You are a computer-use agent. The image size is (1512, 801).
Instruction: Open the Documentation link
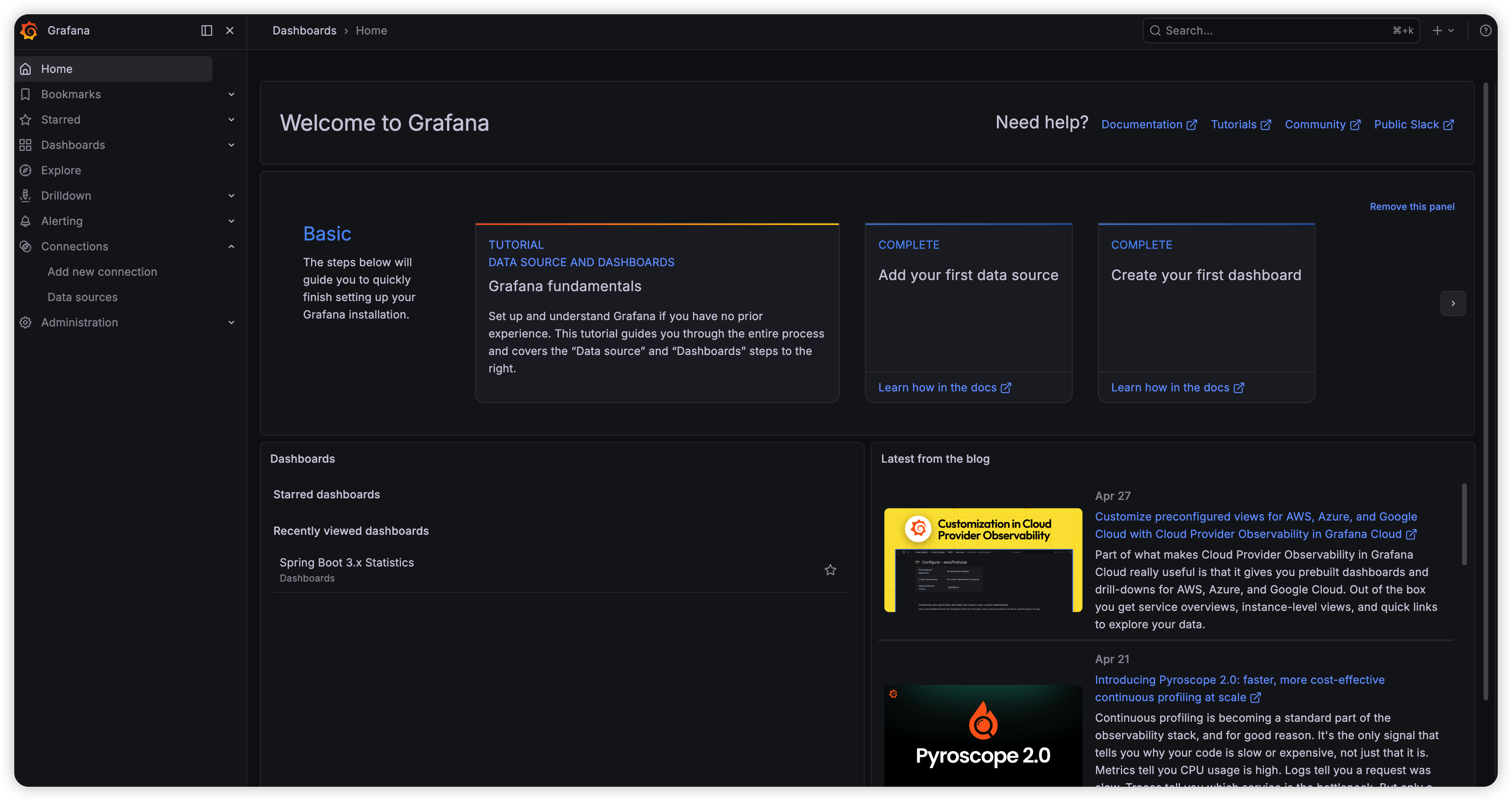(1149, 124)
